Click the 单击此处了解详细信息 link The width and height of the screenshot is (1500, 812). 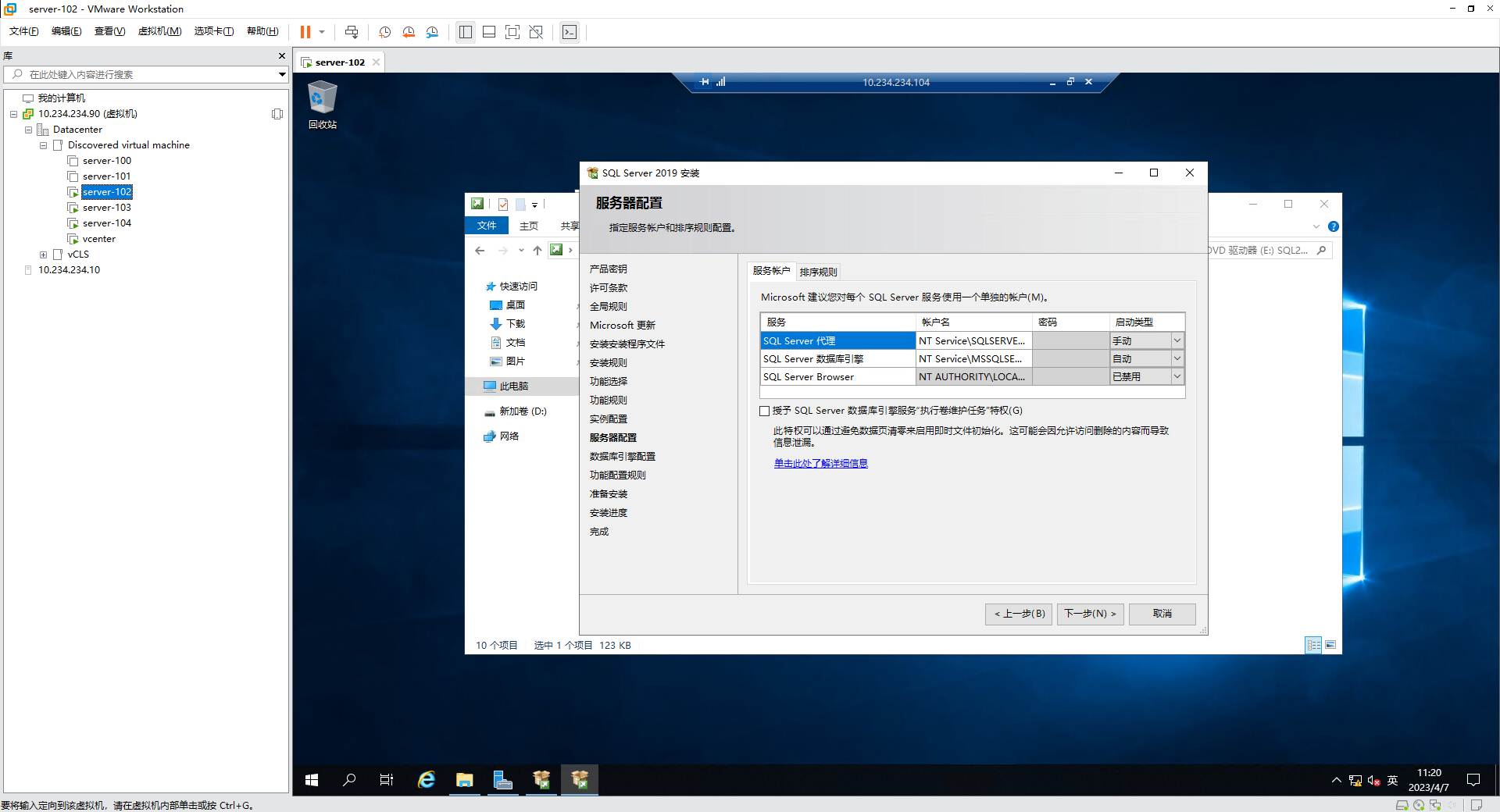(x=820, y=464)
